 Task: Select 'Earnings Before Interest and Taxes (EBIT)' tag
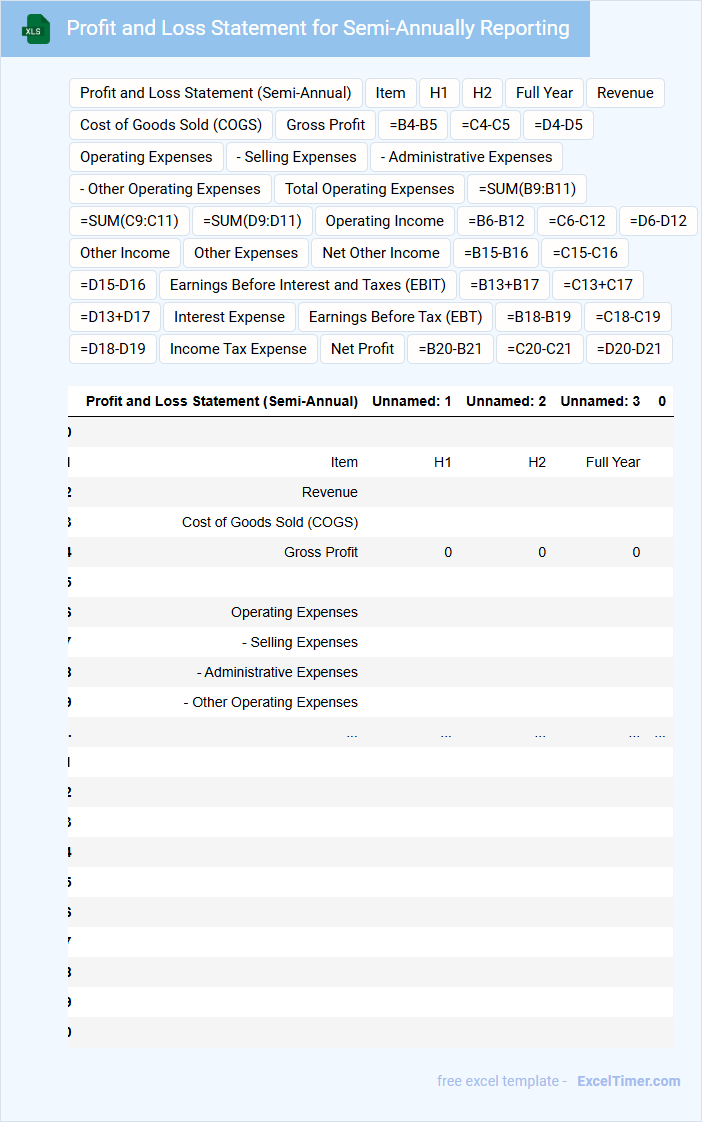(x=308, y=285)
